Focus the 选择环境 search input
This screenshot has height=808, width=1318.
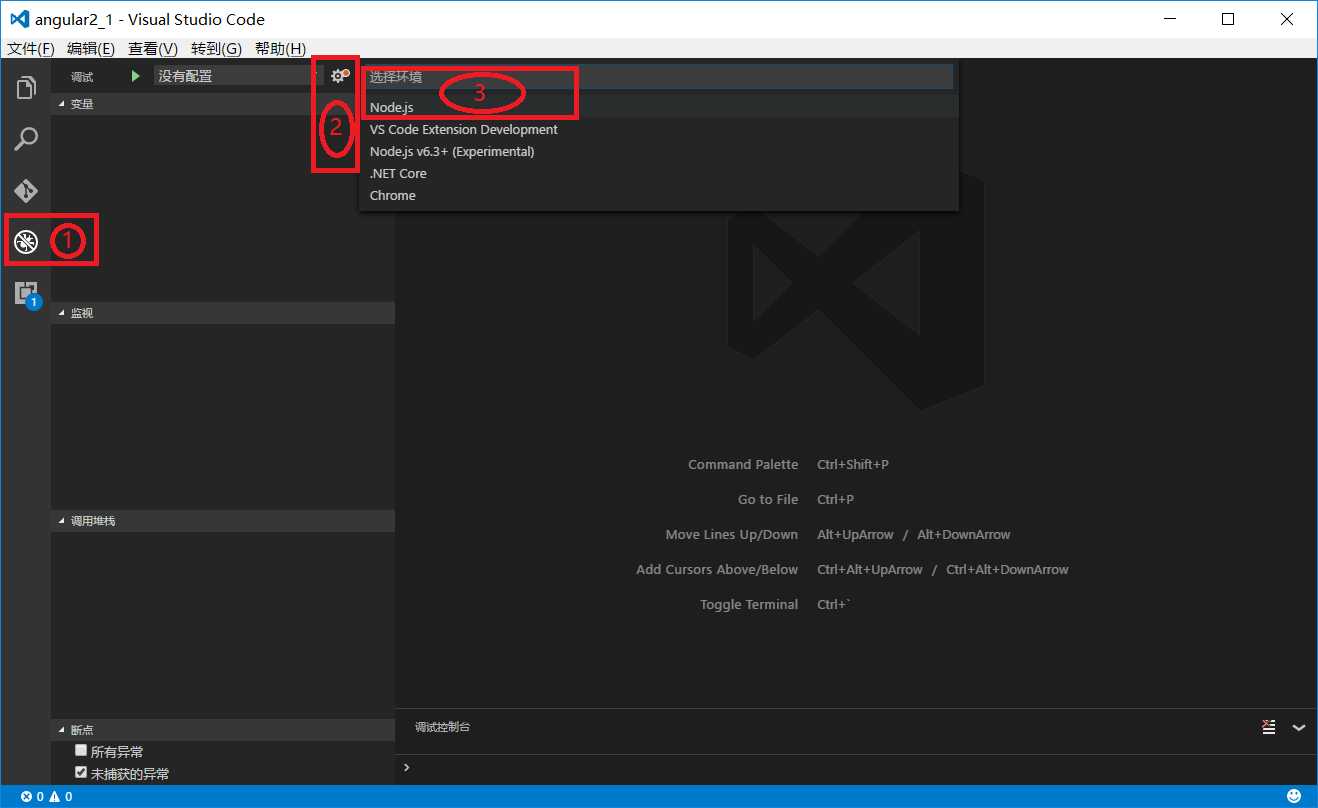tap(659, 76)
